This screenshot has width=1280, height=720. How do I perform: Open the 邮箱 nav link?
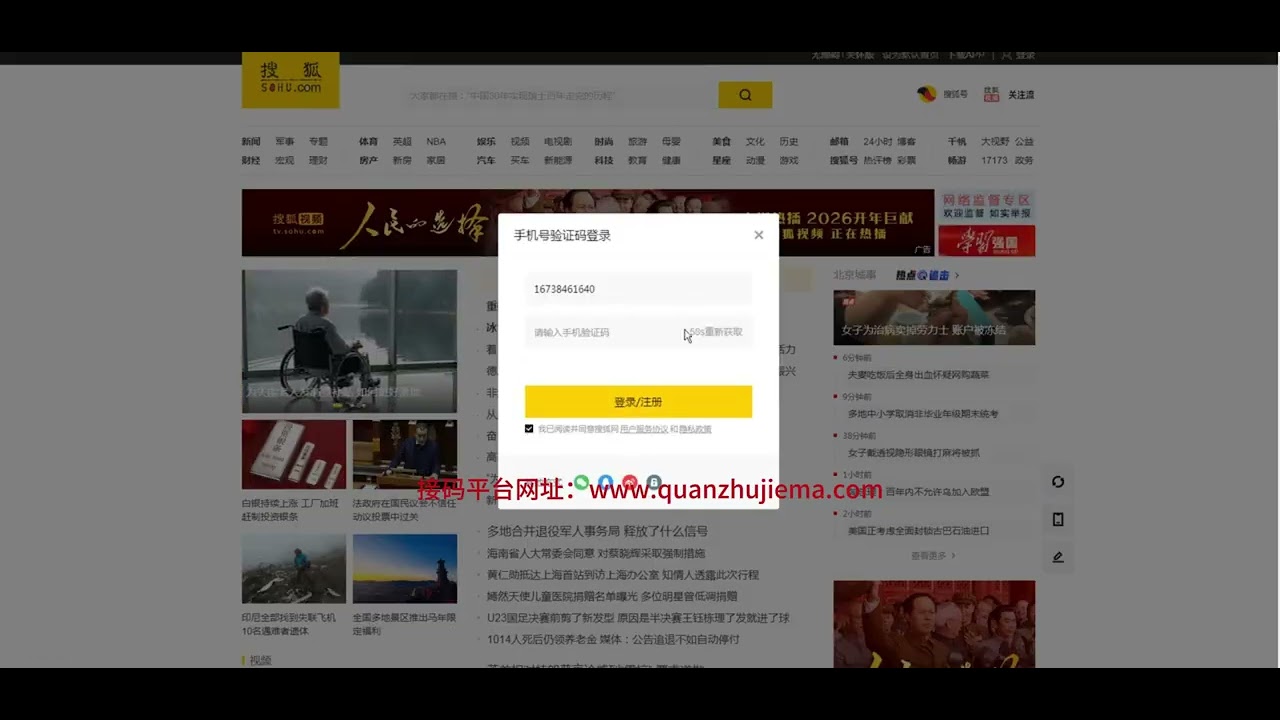coord(839,142)
